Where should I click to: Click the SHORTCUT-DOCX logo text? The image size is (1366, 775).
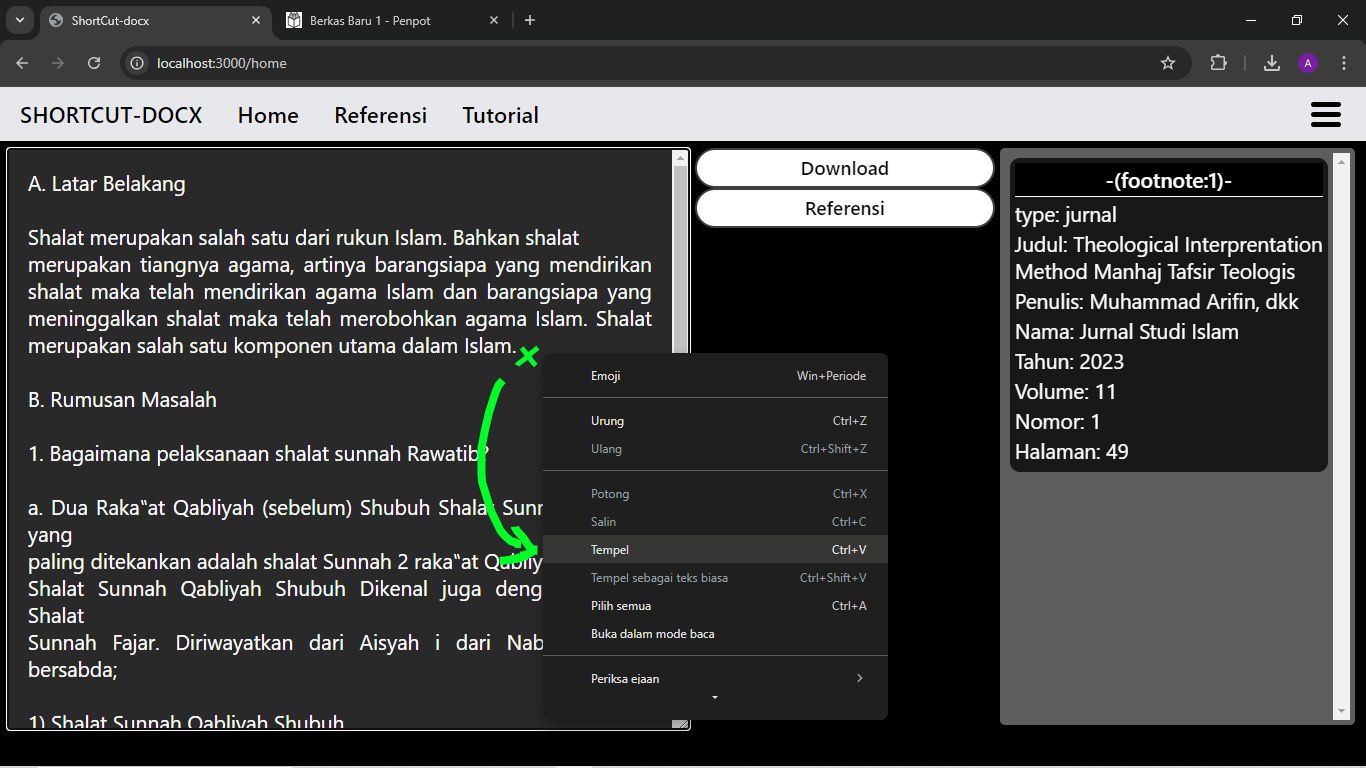[111, 115]
